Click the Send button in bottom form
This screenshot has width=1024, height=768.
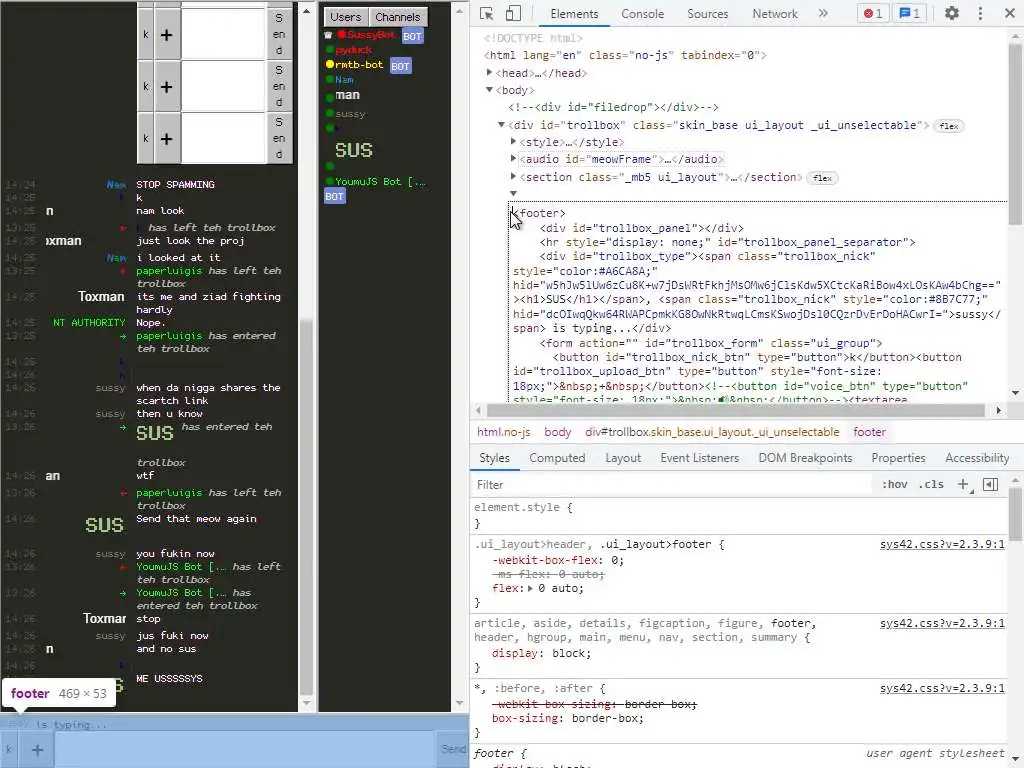(452, 750)
